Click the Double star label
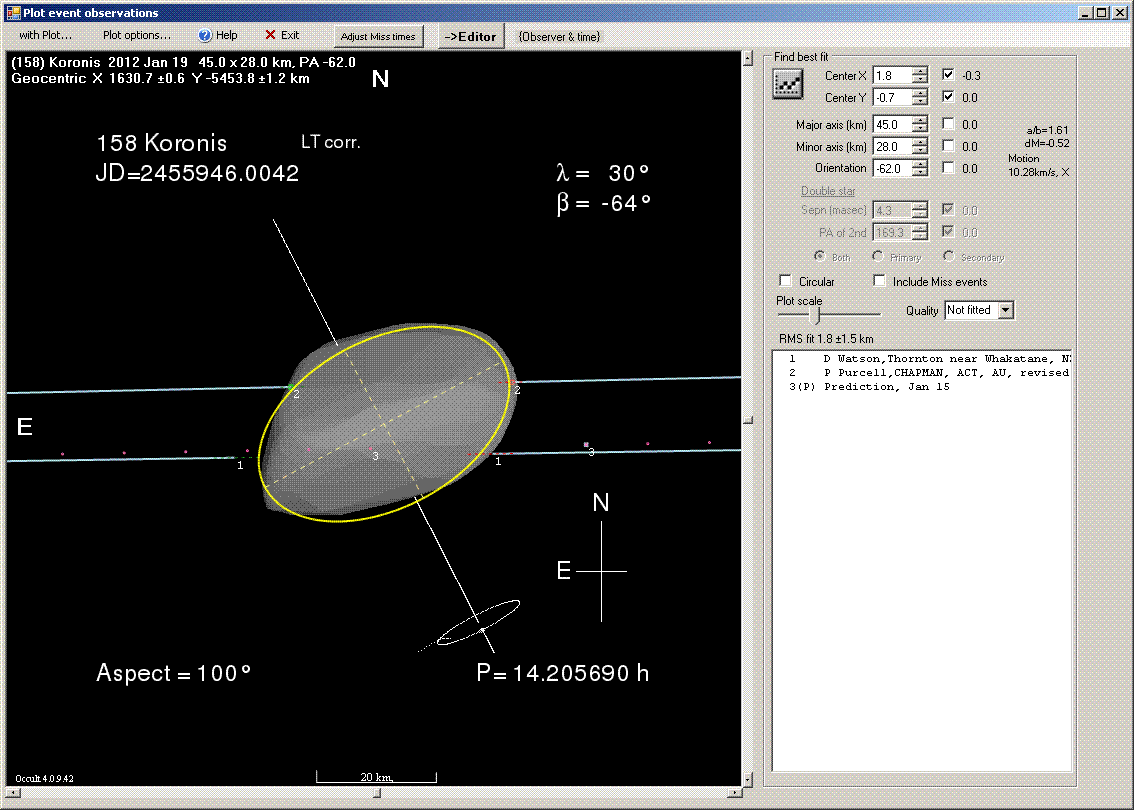The height and width of the screenshot is (810, 1134). pos(828,191)
